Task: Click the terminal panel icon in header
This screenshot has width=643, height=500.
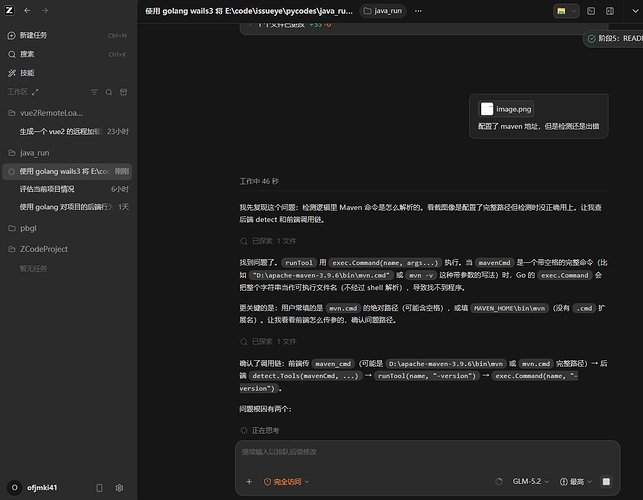Action: [x=591, y=11]
